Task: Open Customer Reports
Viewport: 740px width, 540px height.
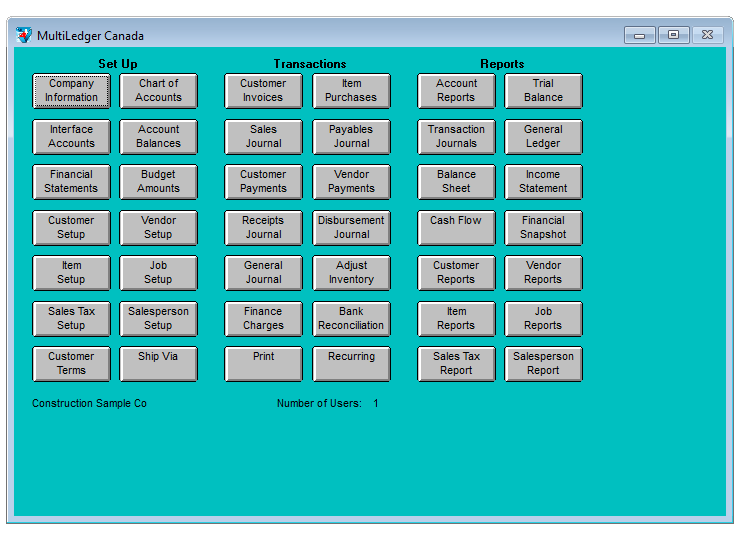Action: point(456,273)
